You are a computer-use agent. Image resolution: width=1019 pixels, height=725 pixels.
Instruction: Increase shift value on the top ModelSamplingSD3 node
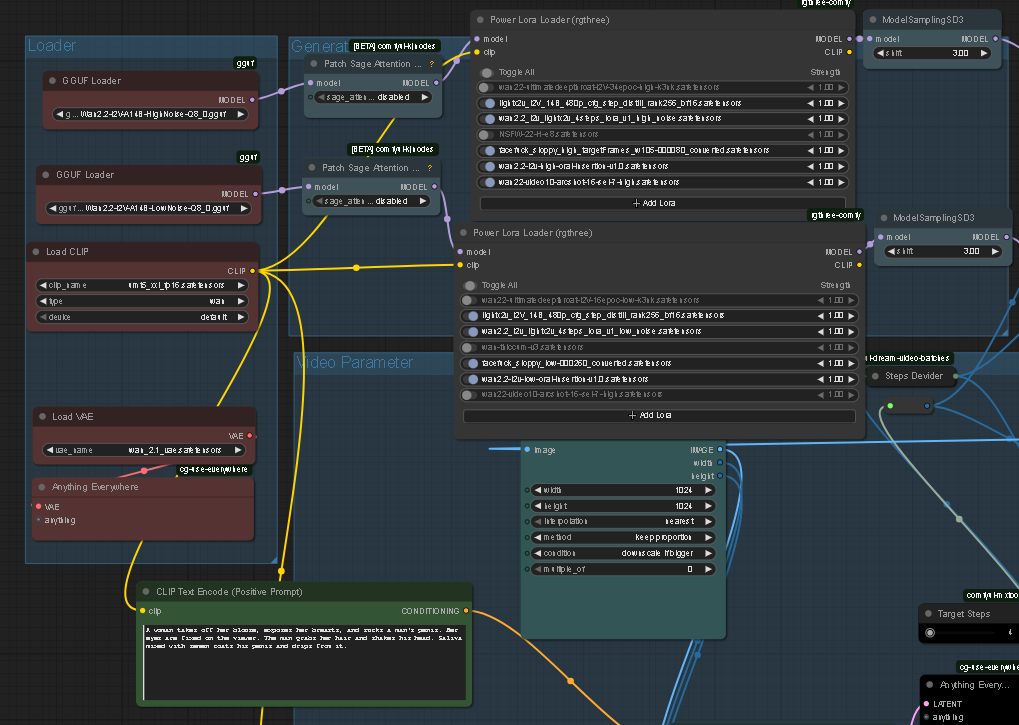pos(985,53)
